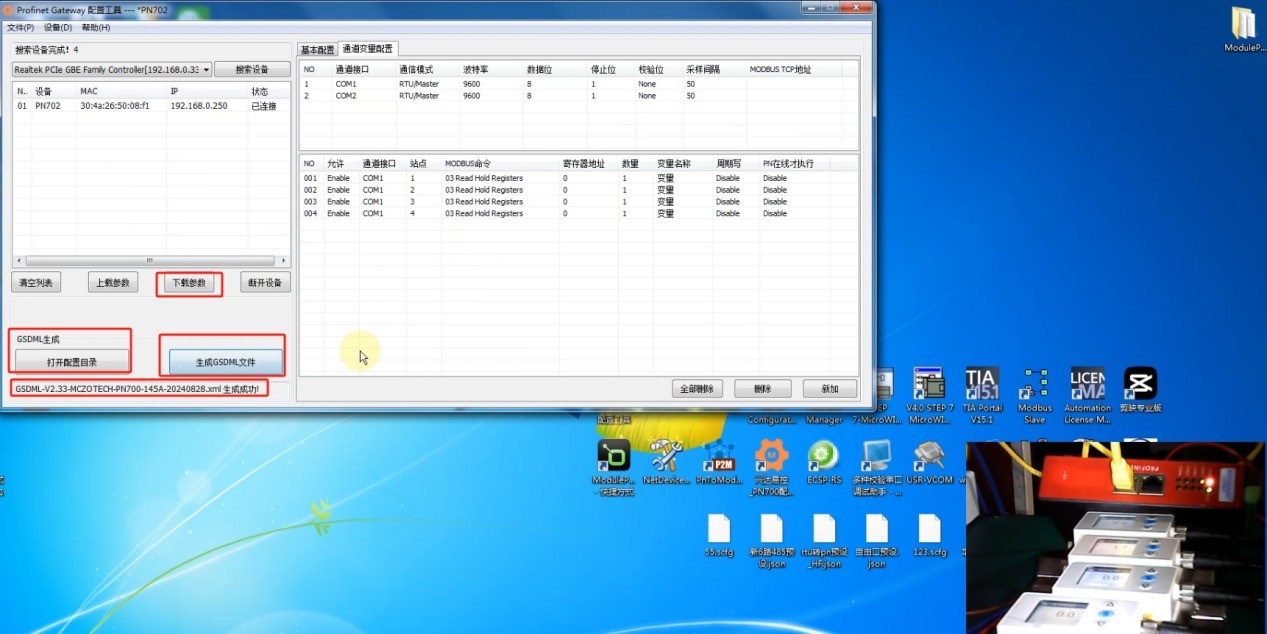
Task: Select the 兴达易控 PN700 configuration shortcut
Action: (x=772, y=468)
